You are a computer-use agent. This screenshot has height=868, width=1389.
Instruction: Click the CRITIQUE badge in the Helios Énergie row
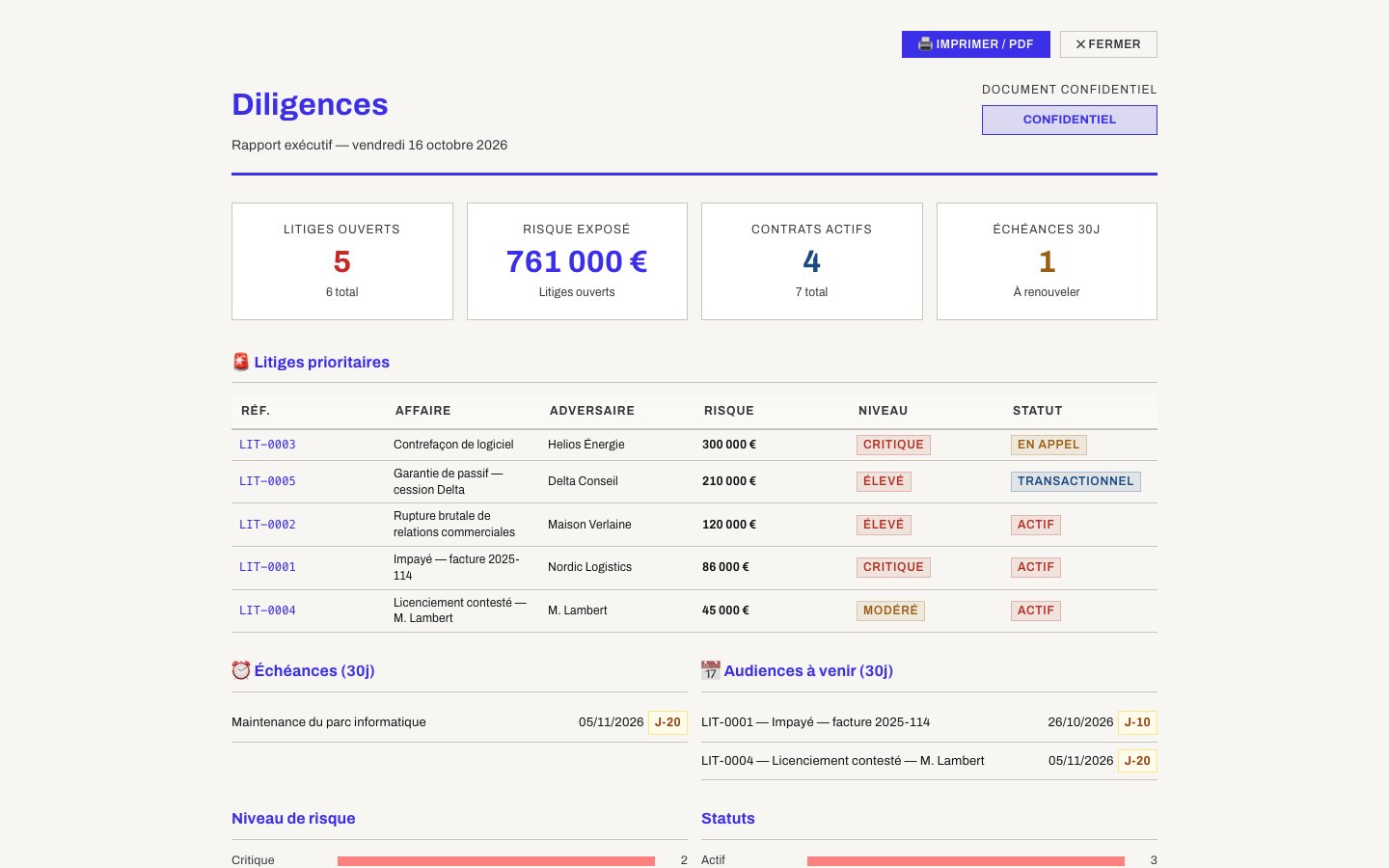(x=893, y=445)
